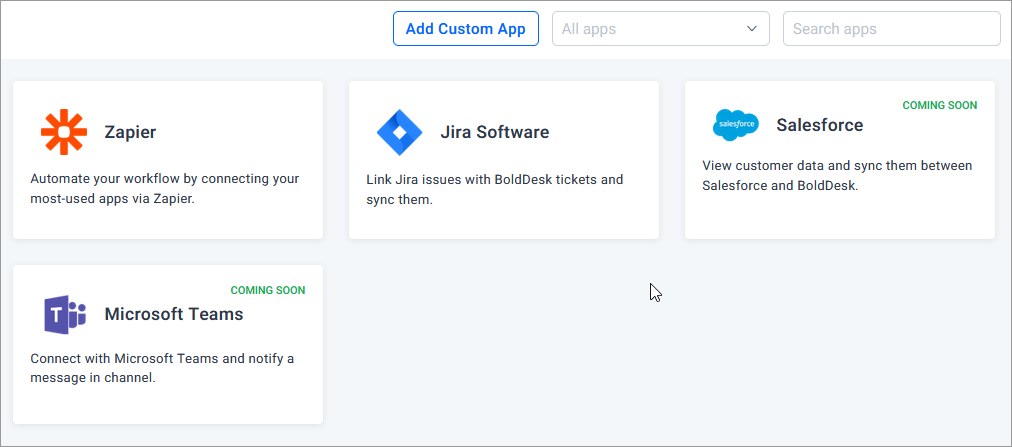Click Salesforce card's COMING SOON label

pyautogui.click(x=940, y=105)
